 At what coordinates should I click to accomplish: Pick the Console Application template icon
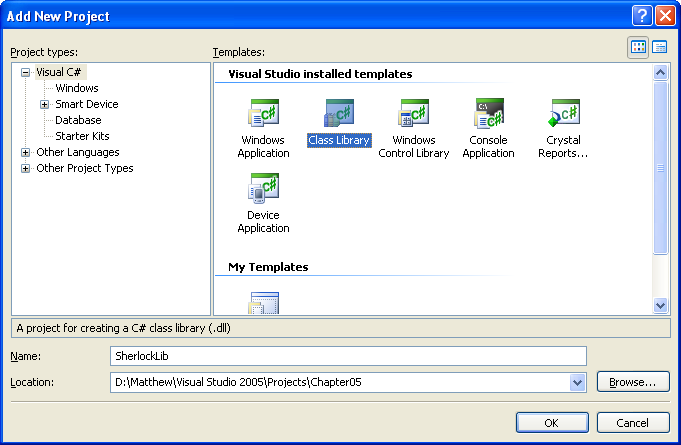pos(488,113)
